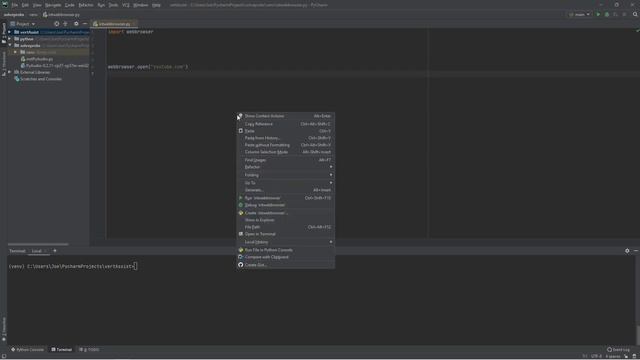Open the Code menu

coord(70,5)
